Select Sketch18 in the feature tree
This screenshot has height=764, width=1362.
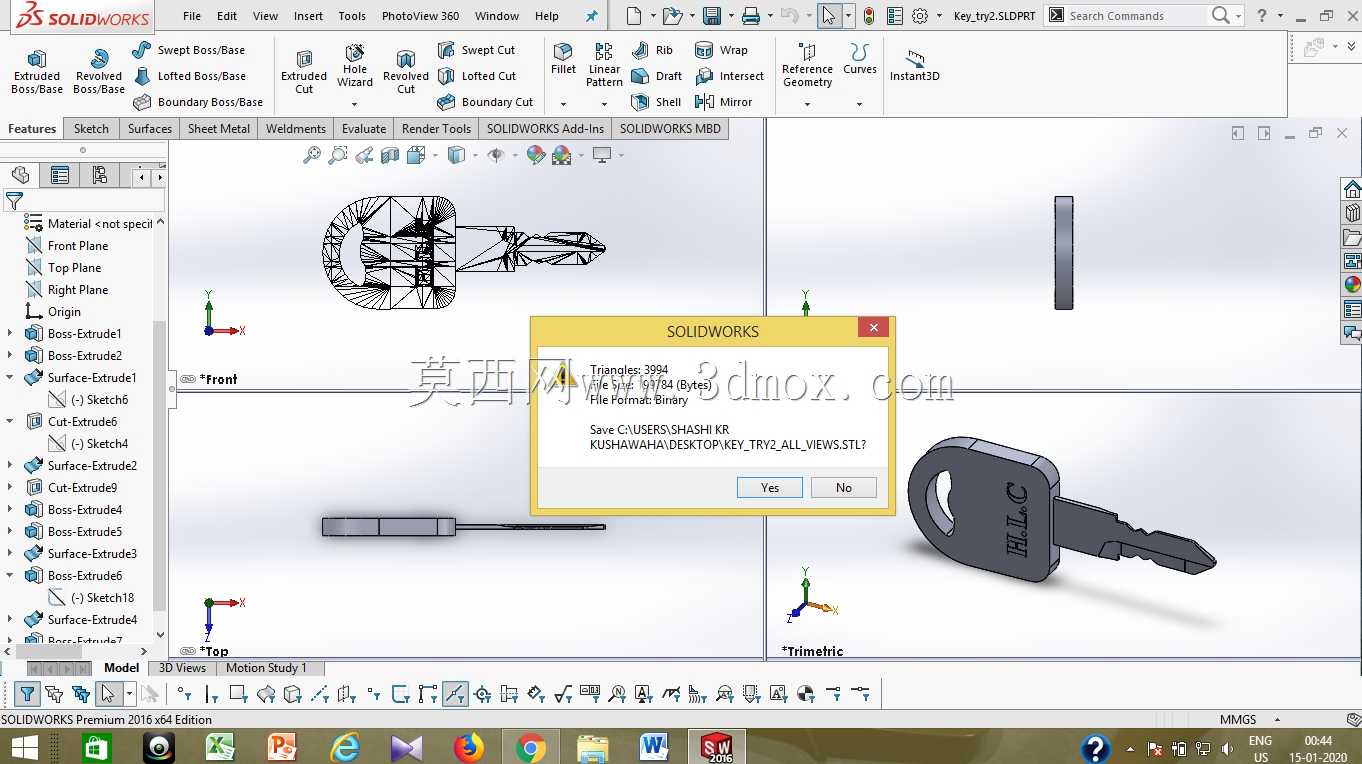point(91,598)
